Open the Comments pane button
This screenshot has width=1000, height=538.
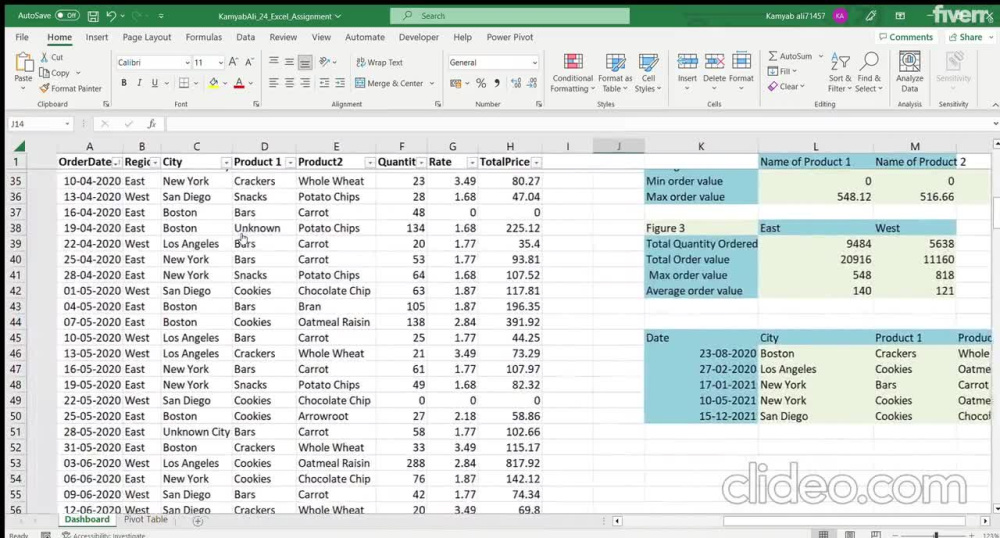(906, 37)
